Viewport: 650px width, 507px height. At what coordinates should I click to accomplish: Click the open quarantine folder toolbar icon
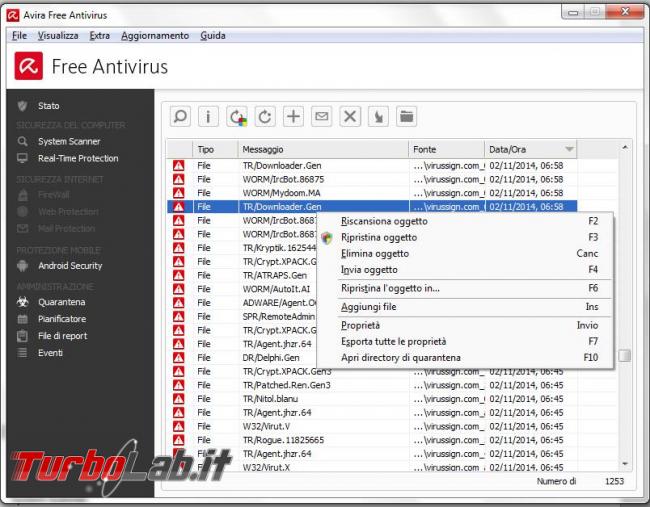(x=407, y=116)
